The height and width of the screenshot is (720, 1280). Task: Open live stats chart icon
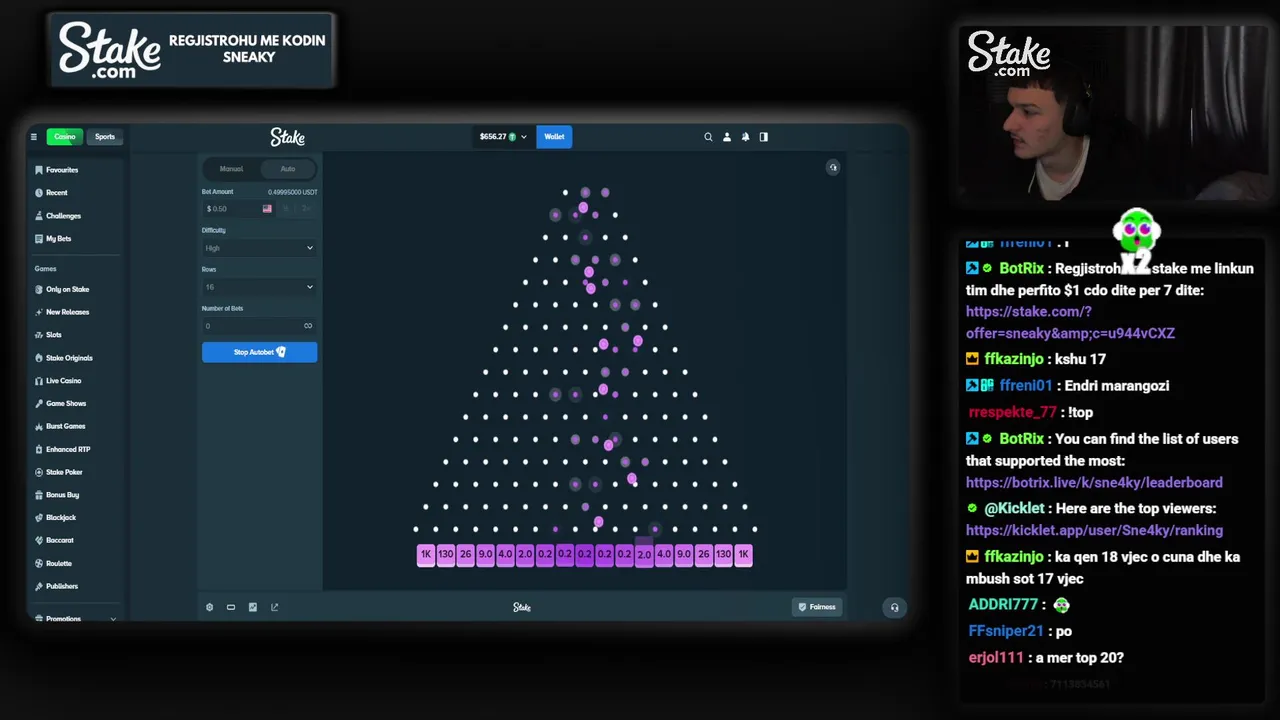click(253, 607)
